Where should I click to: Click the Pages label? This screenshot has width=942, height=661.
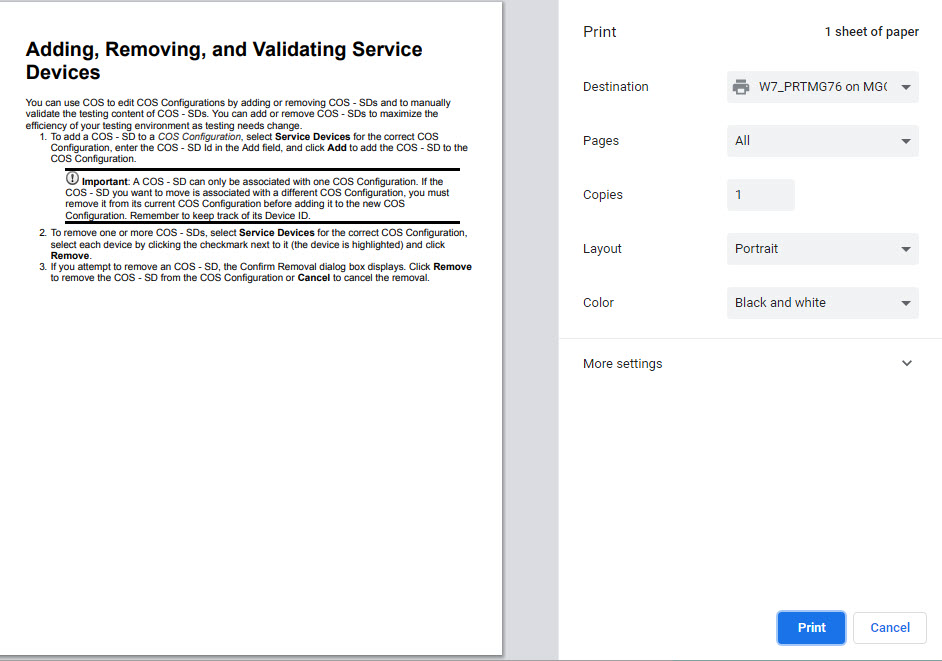coord(600,141)
